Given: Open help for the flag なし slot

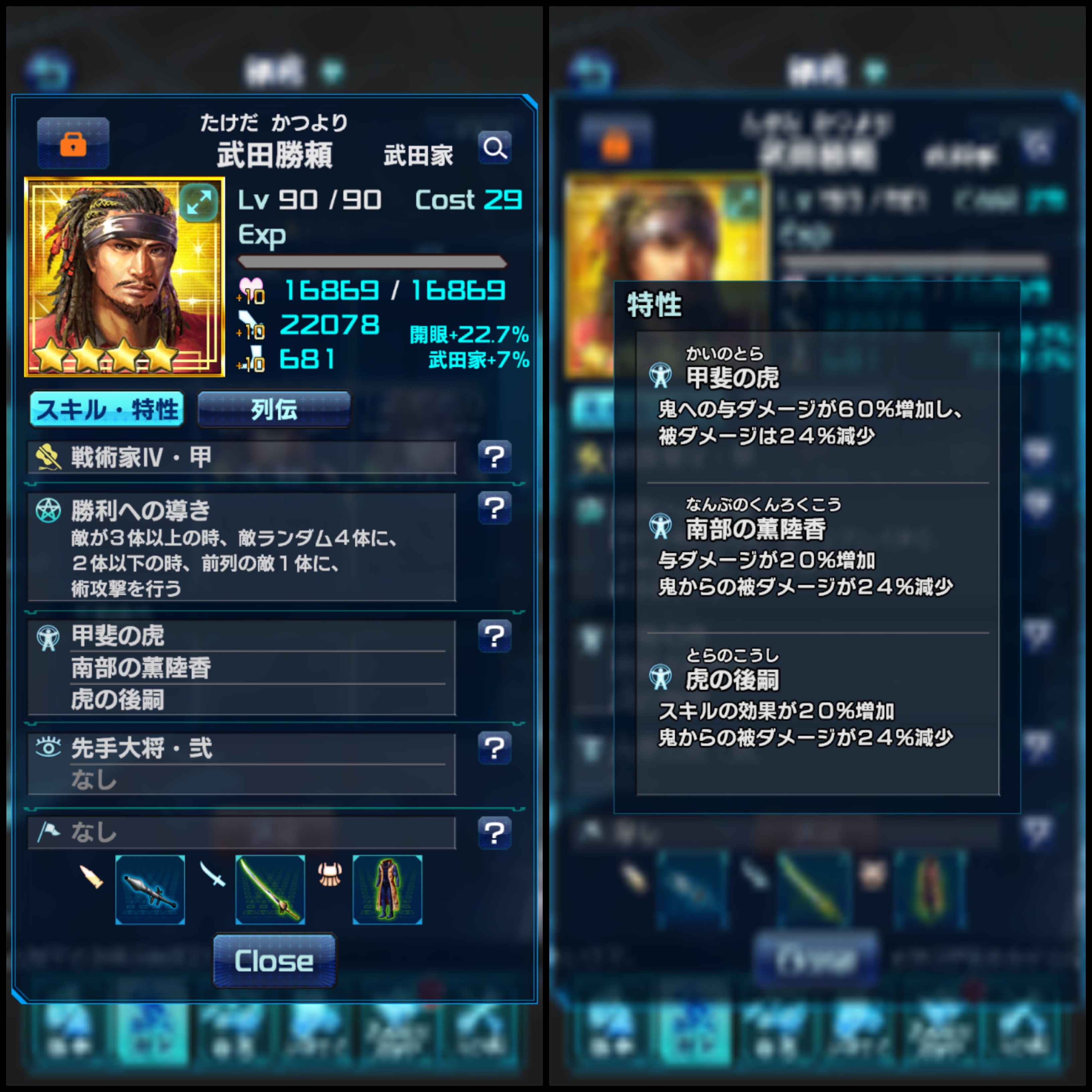Looking at the screenshot, I should point(494,833).
